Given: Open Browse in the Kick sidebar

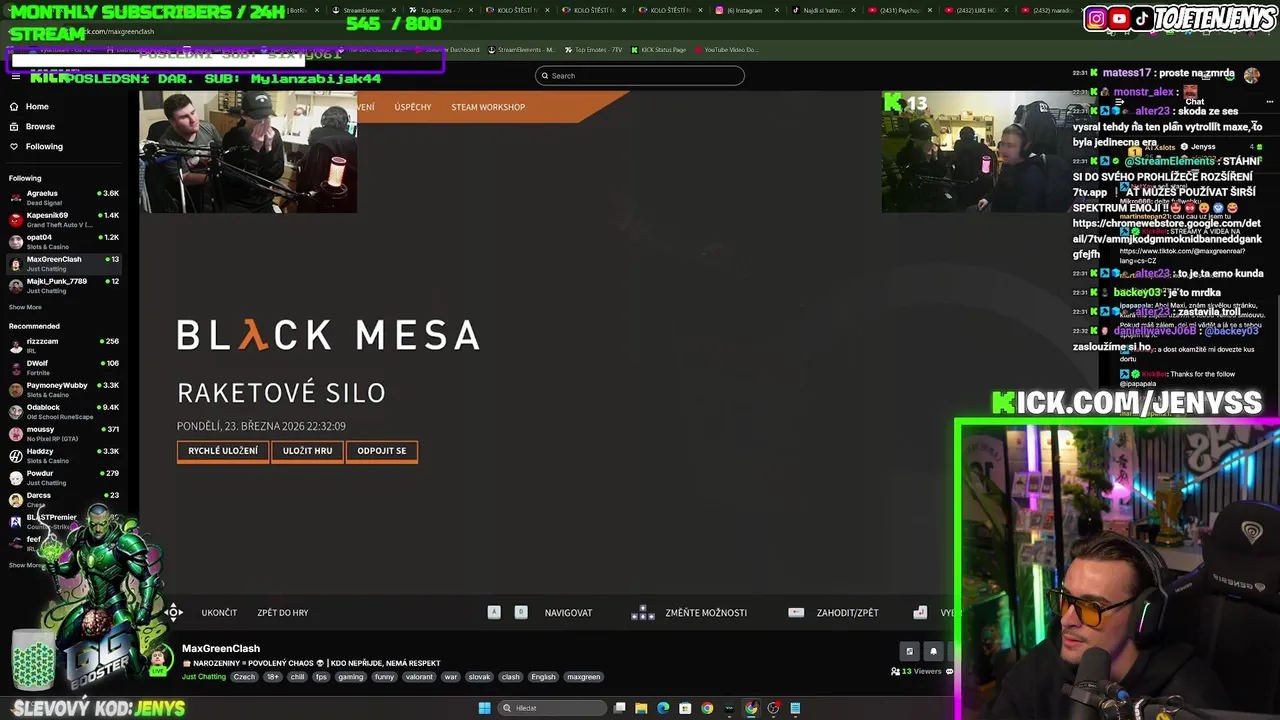Looking at the screenshot, I should click(40, 126).
